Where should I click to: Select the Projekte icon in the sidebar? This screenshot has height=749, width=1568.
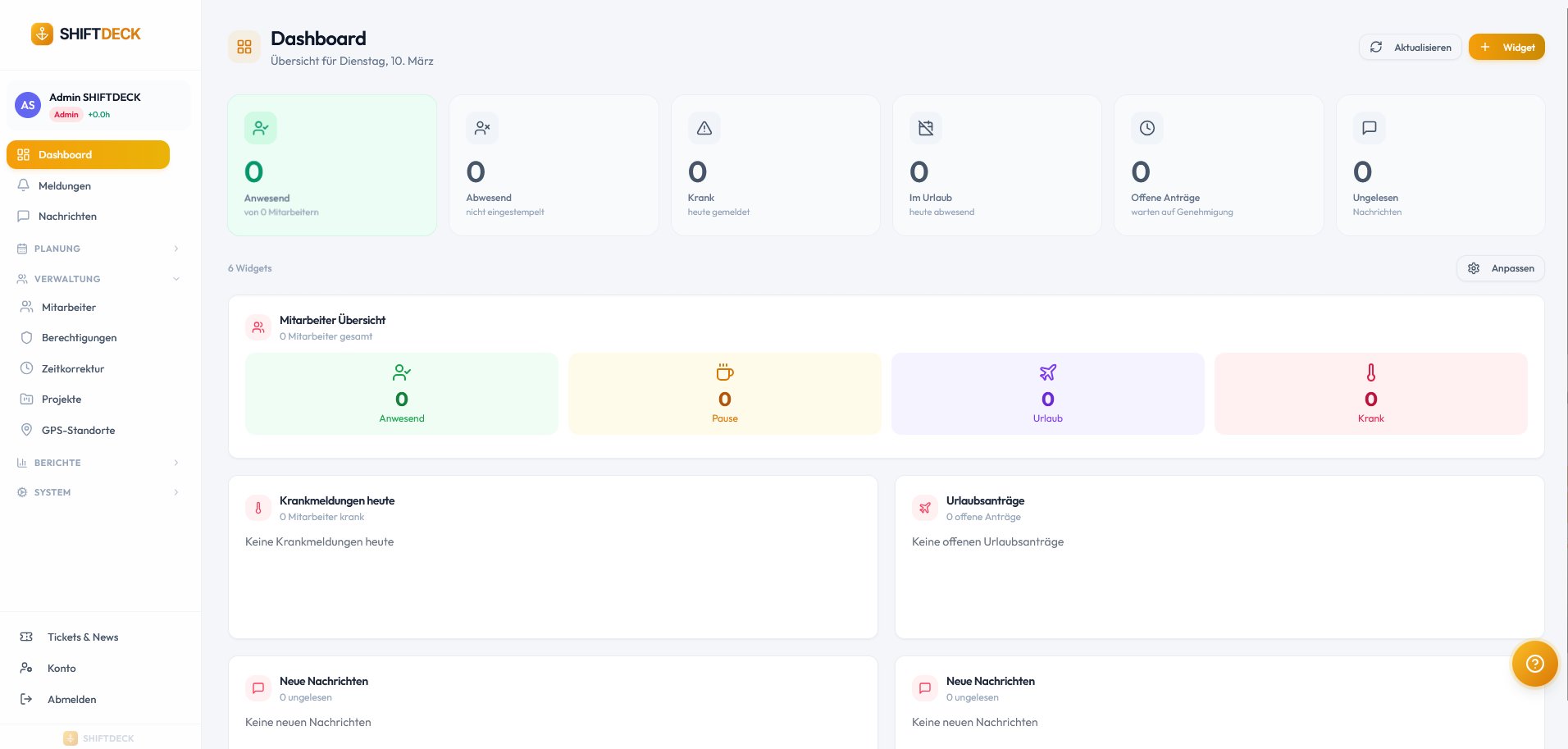point(25,399)
